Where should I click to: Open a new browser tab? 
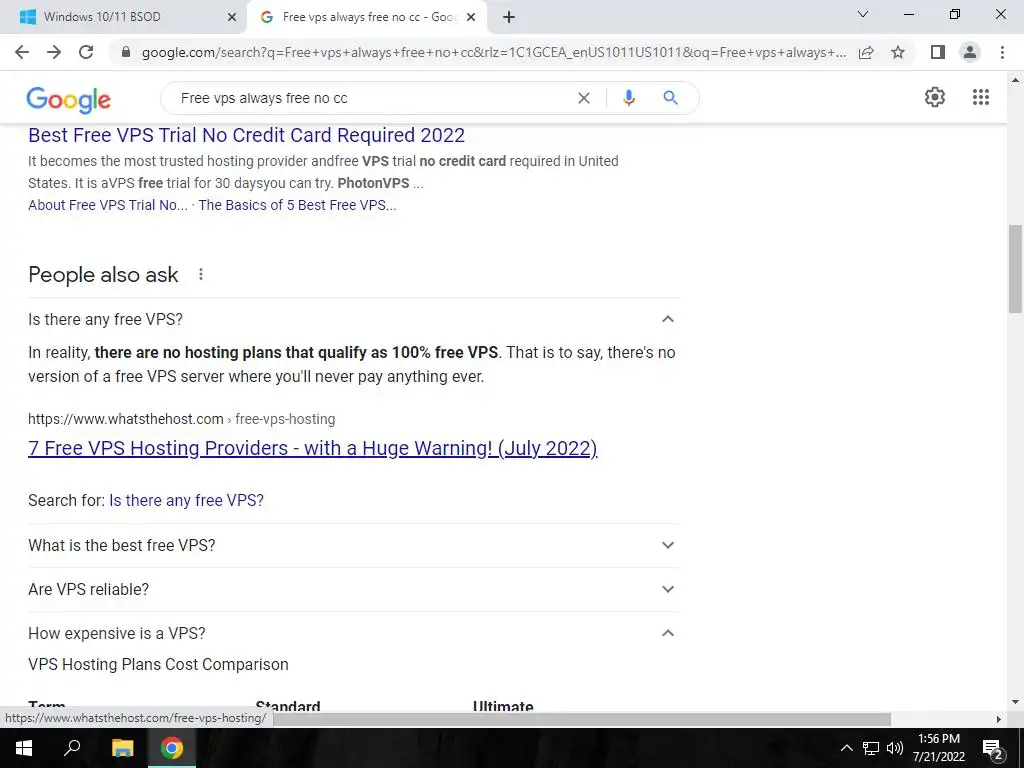[x=509, y=17]
